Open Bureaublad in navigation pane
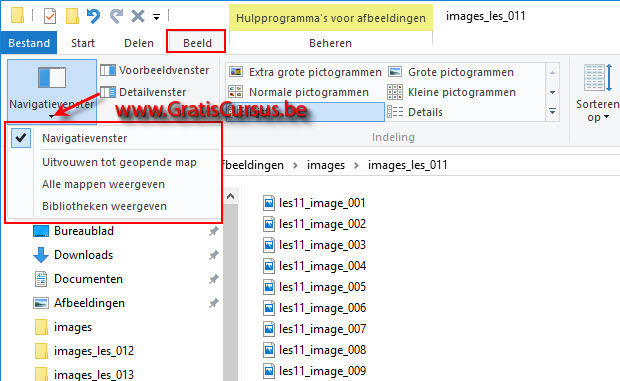620x381 pixels. [84, 231]
